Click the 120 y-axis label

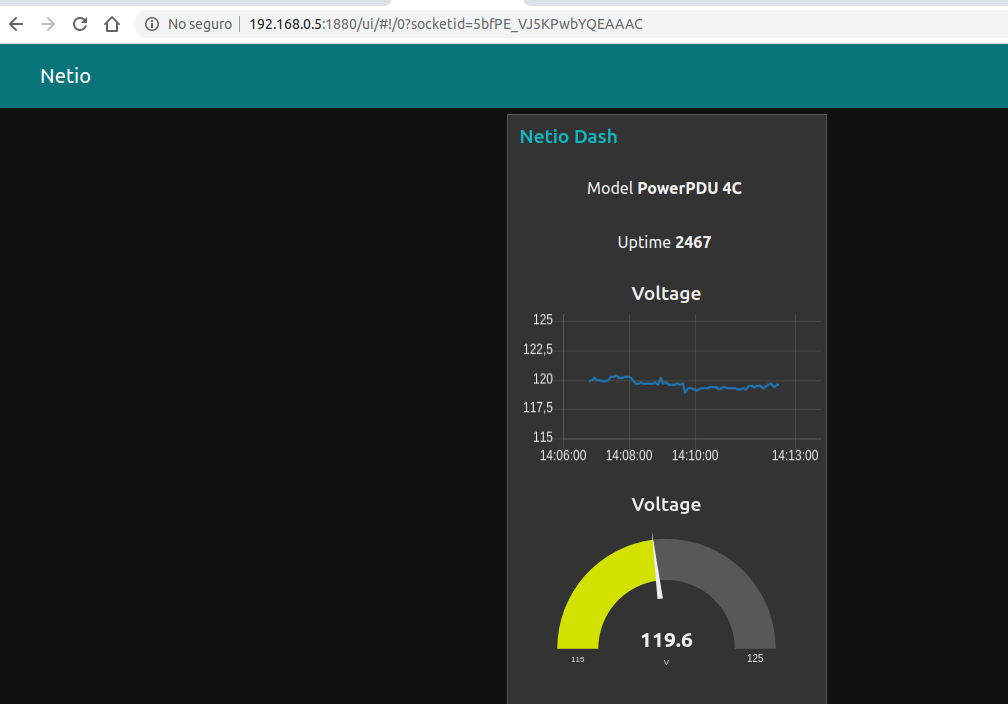click(x=543, y=379)
